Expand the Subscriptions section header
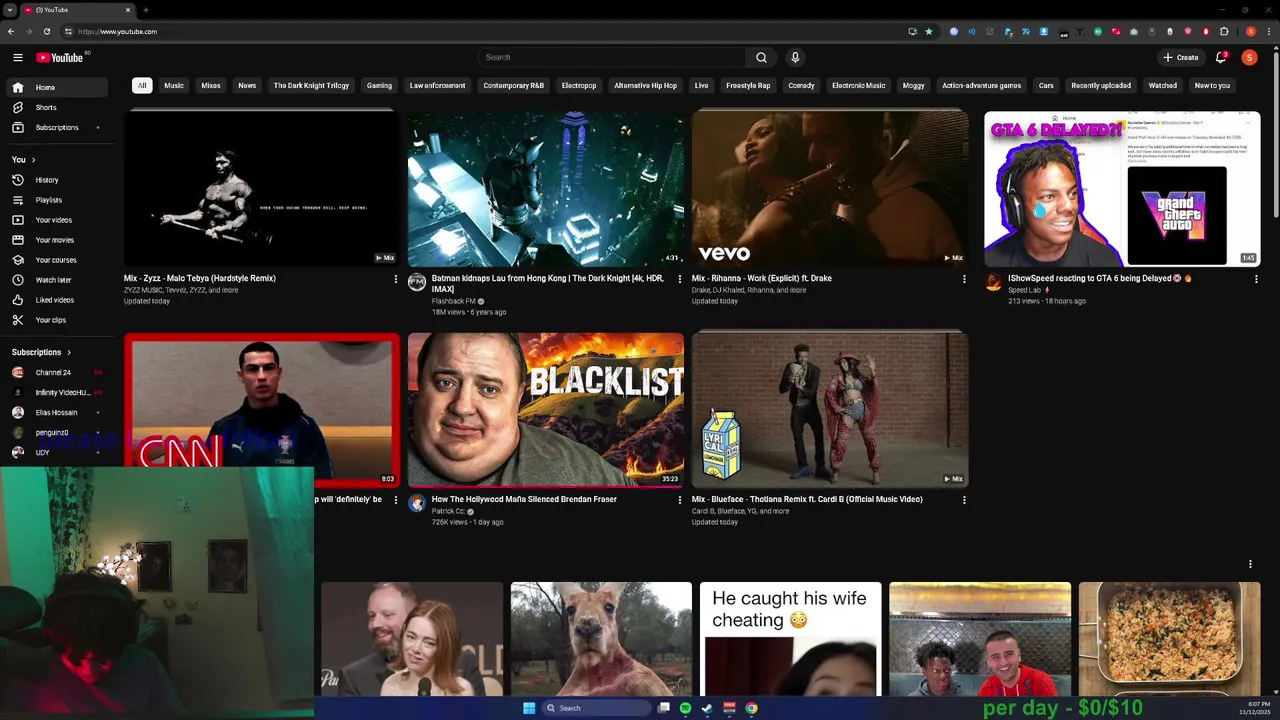This screenshot has height=720, width=1280. [42, 352]
